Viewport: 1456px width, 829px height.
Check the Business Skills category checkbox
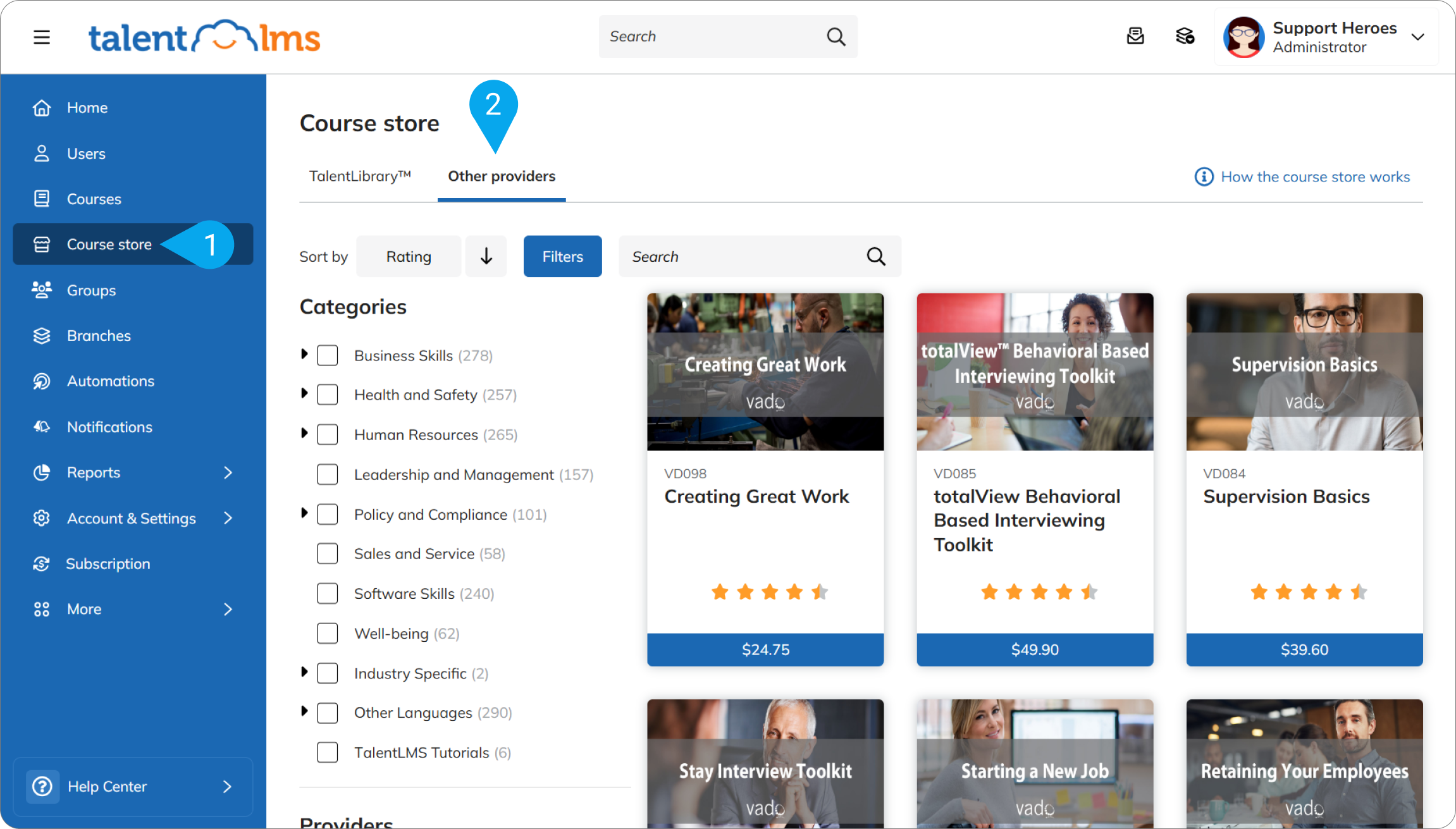328,355
